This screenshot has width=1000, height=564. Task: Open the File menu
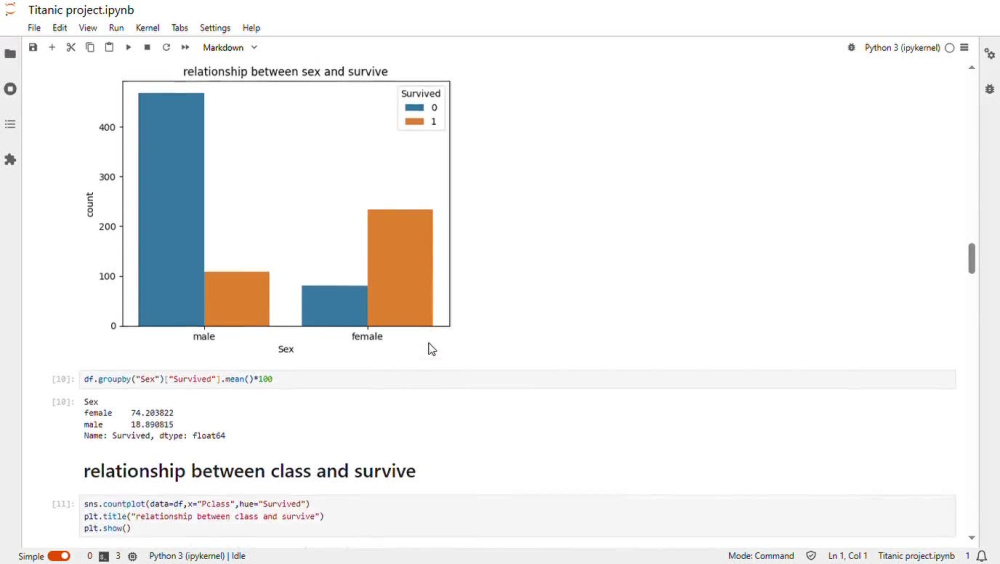tap(34, 28)
